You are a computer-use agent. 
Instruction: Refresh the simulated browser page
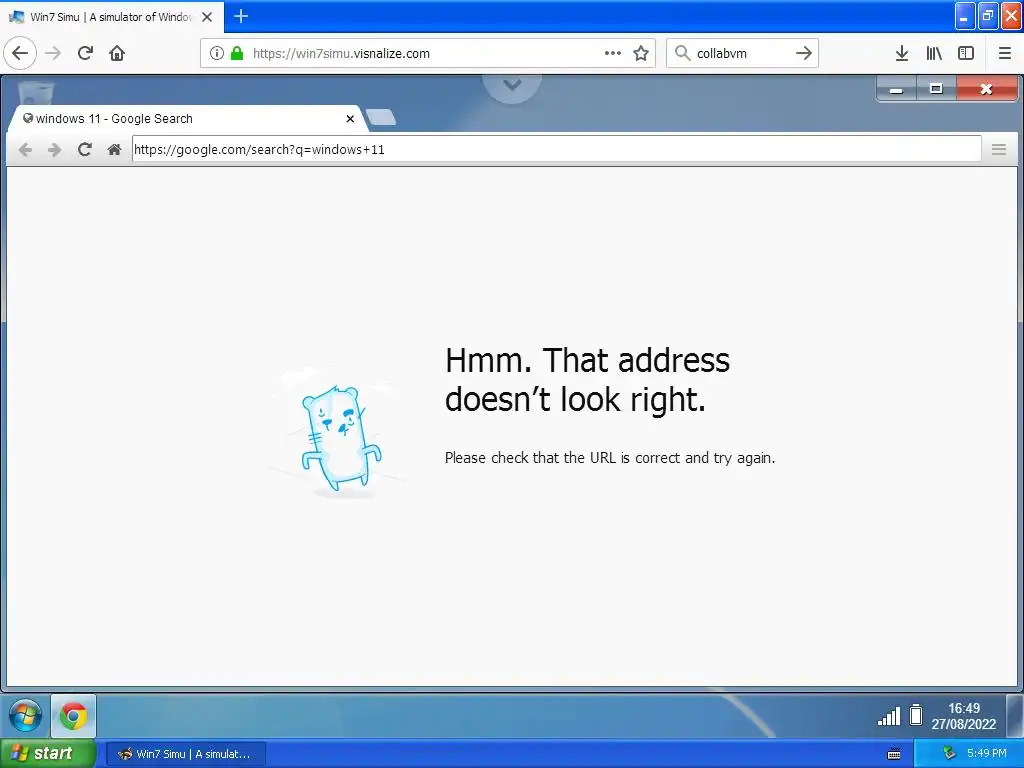84,150
